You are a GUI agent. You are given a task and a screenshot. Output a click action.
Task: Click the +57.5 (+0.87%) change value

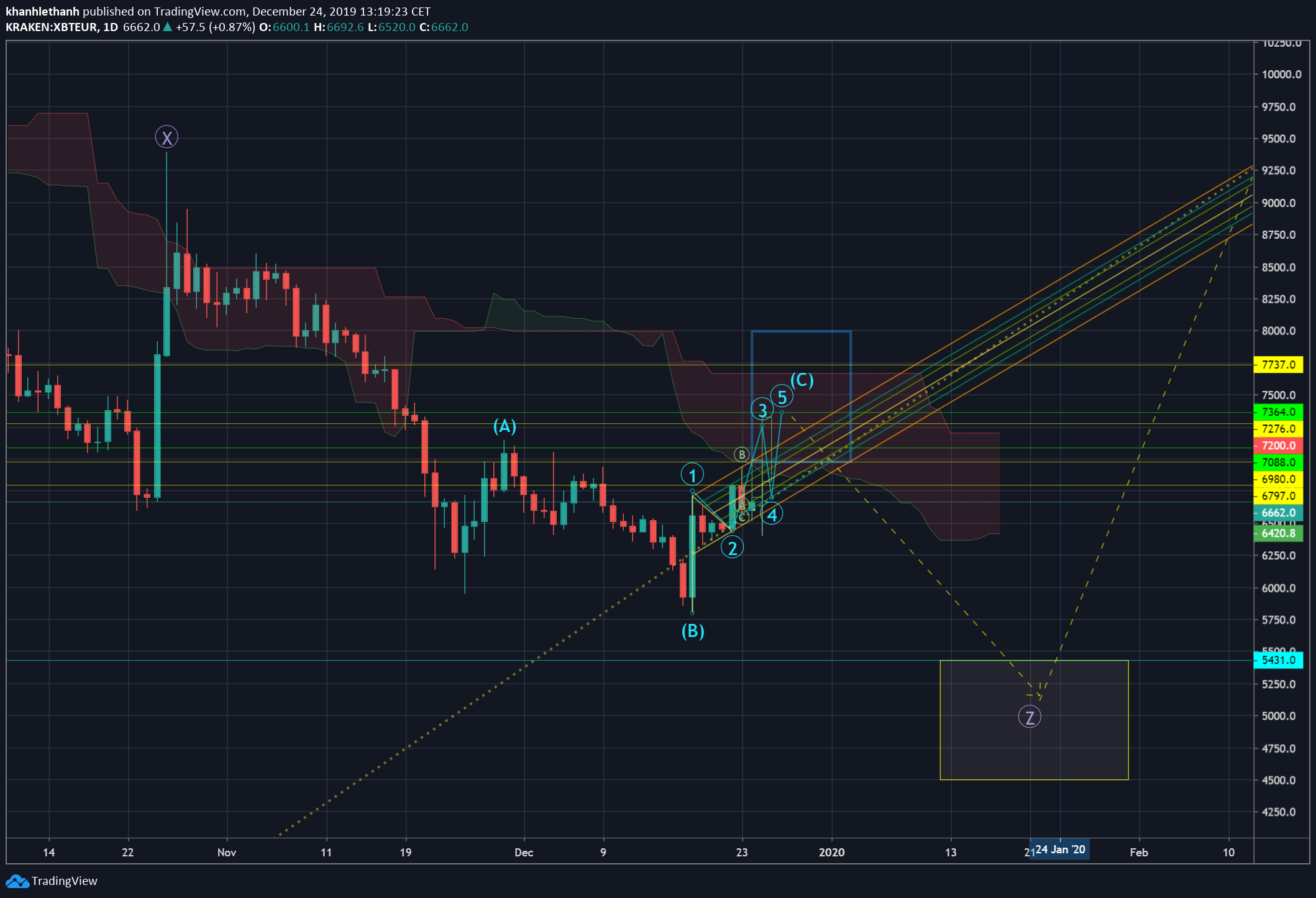(x=216, y=27)
